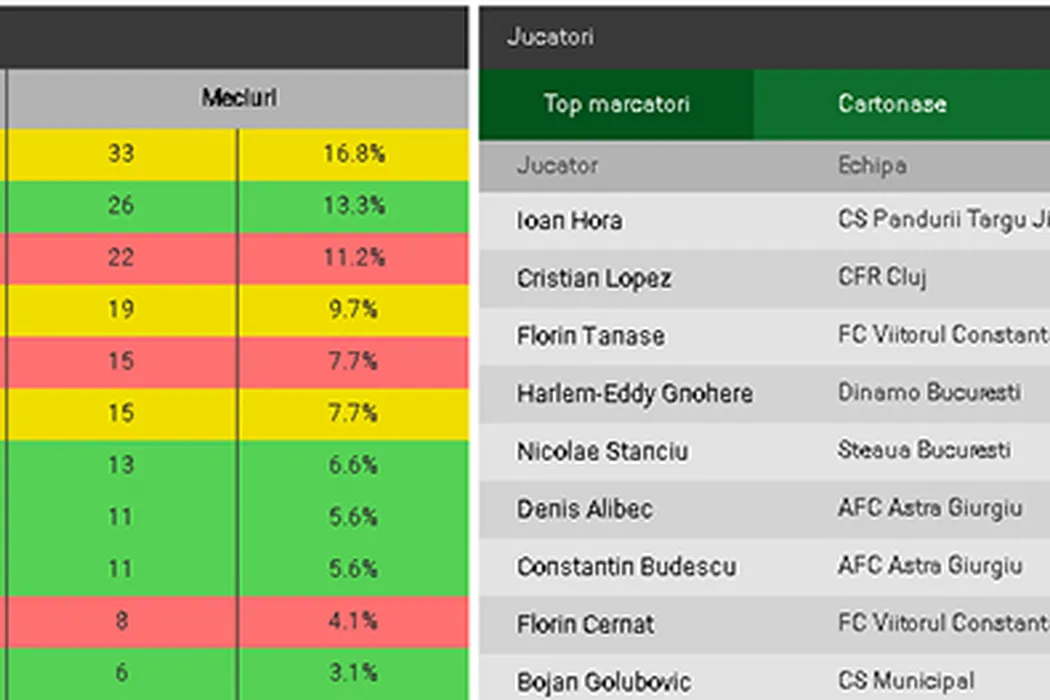This screenshot has height=700, width=1050.
Task: Choose Nicolae Stanciu from the list
Action: [602, 452]
